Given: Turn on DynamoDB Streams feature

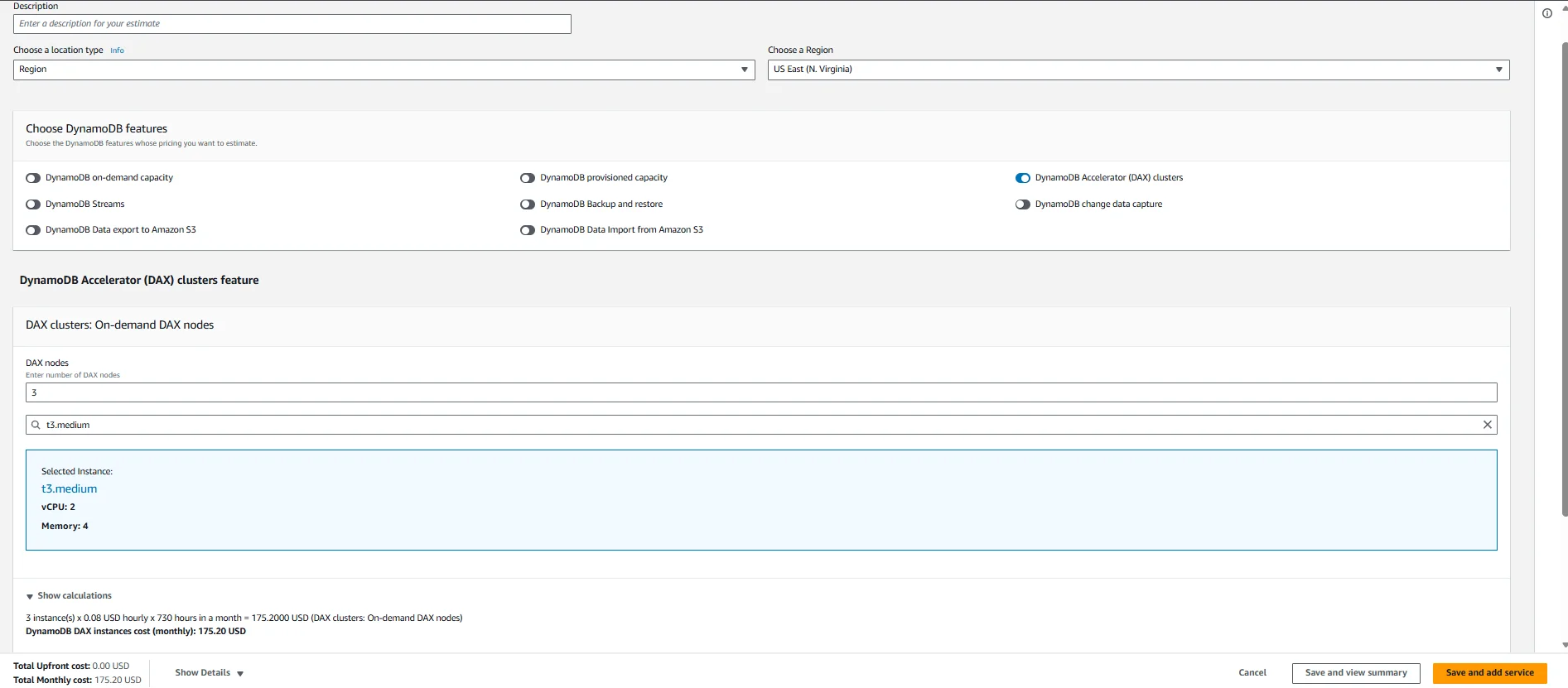Looking at the screenshot, I should (33, 204).
